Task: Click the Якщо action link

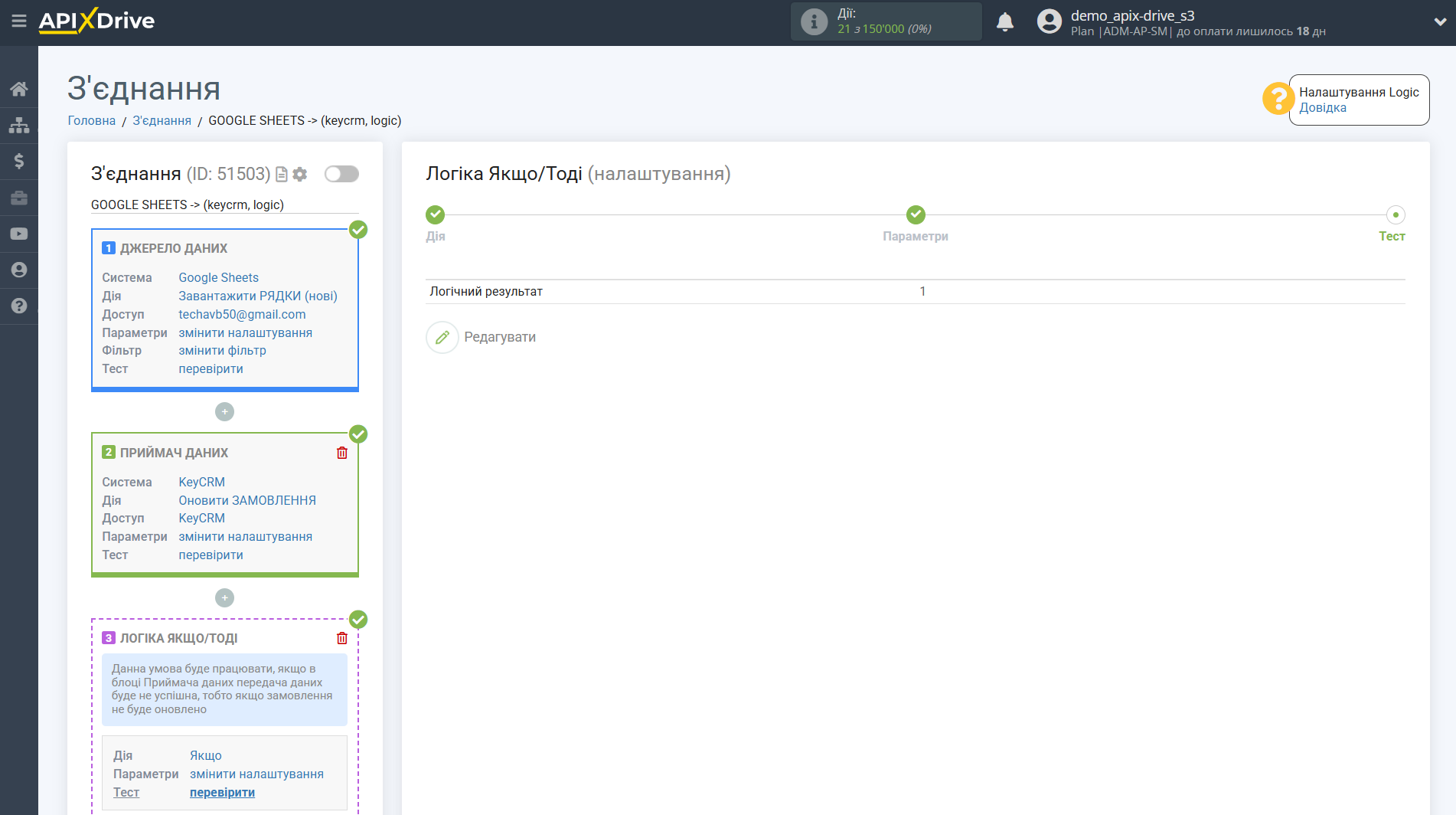Action: [205, 755]
